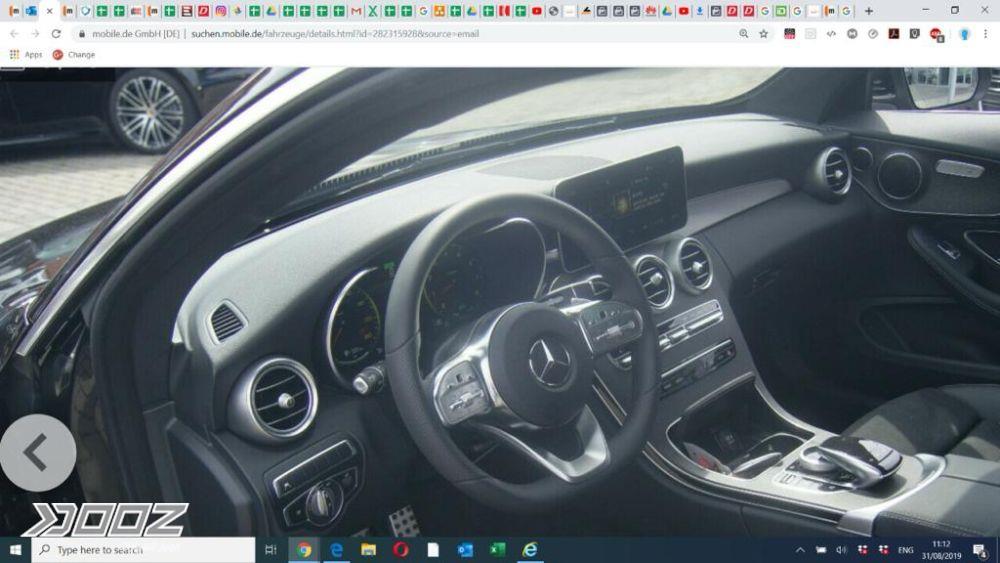
Task: Open the Apps bookmarks shortcut
Action: [26, 55]
